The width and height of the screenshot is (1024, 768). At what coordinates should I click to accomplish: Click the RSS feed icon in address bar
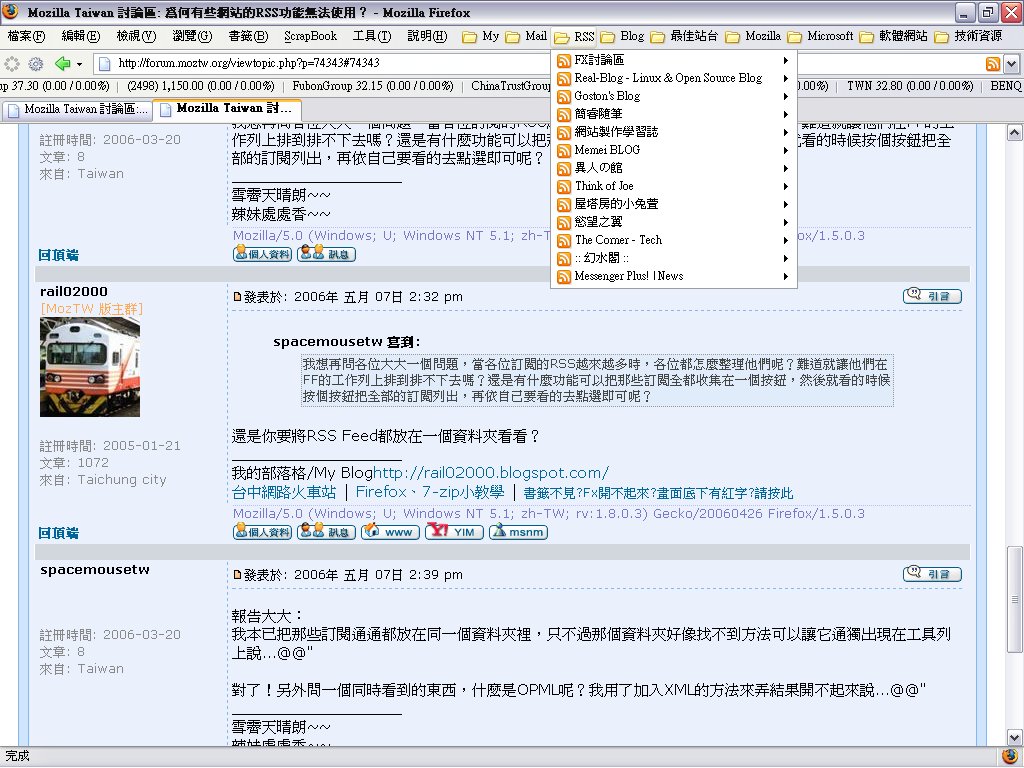(x=992, y=63)
